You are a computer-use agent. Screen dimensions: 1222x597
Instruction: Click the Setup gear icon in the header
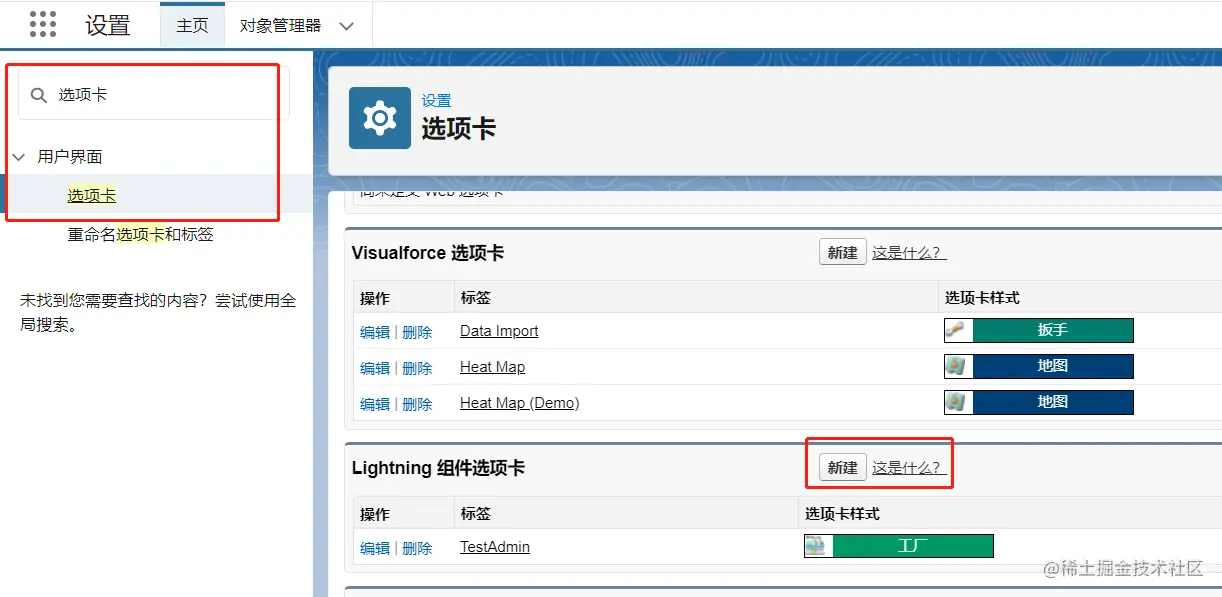(380, 118)
